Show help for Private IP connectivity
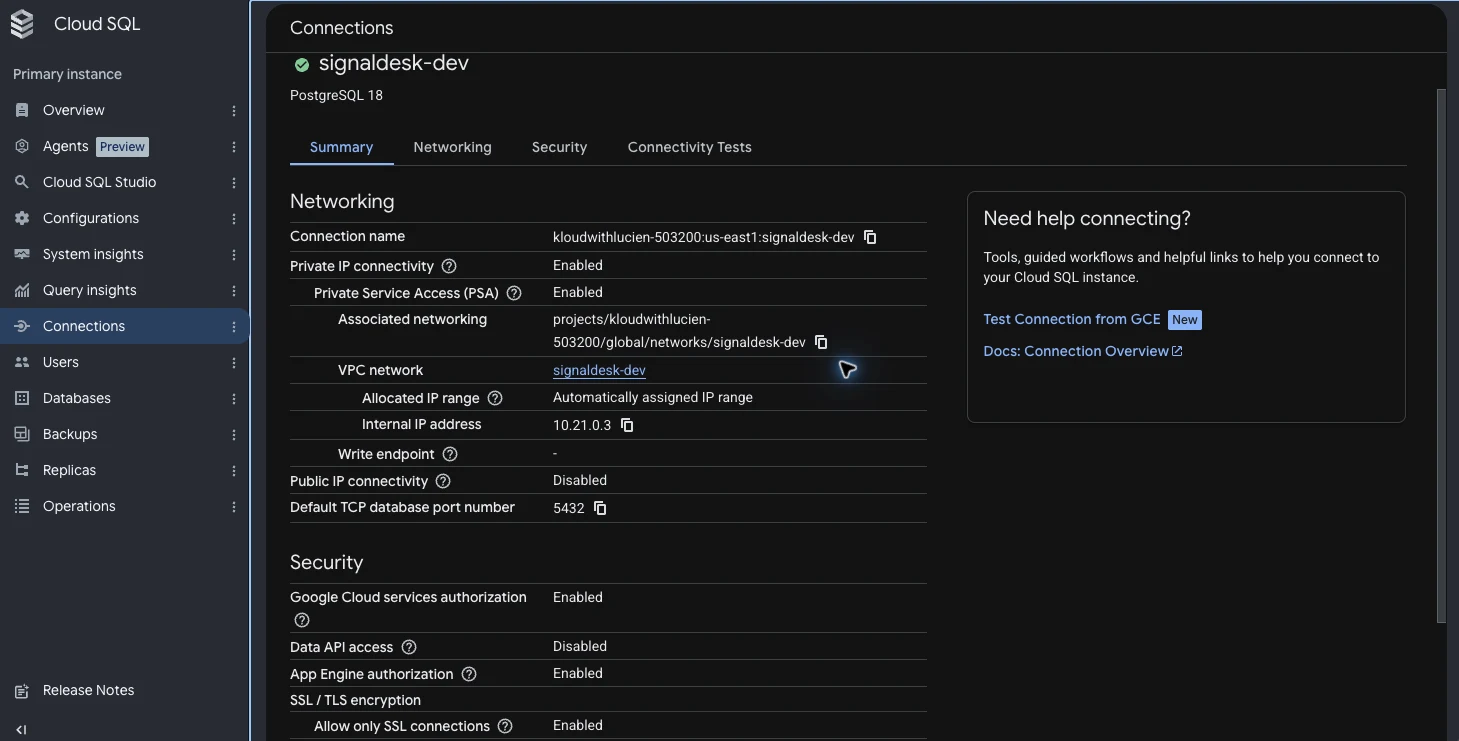This screenshot has width=1459, height=741. pos(449,266)
